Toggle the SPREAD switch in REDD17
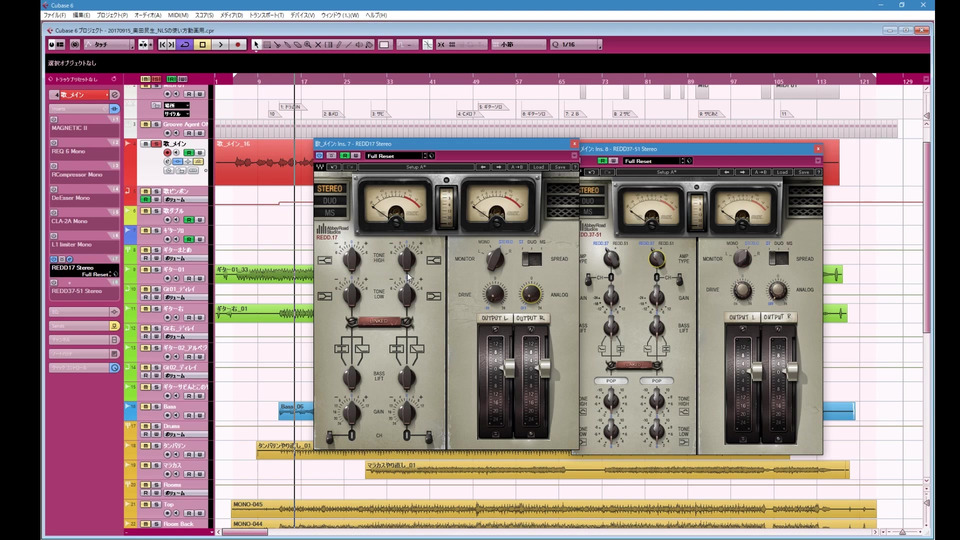Screen dimensions: 960x540 click(531, 259)
